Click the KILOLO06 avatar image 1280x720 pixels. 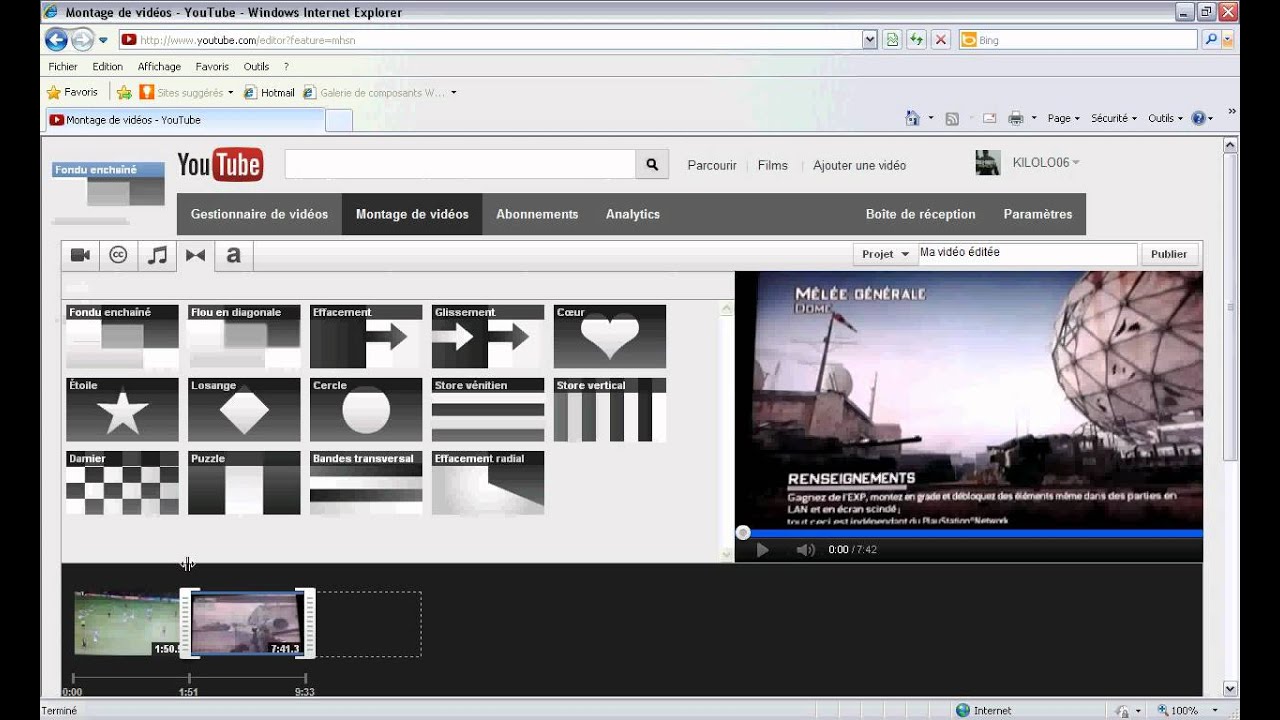coord(988,163)
